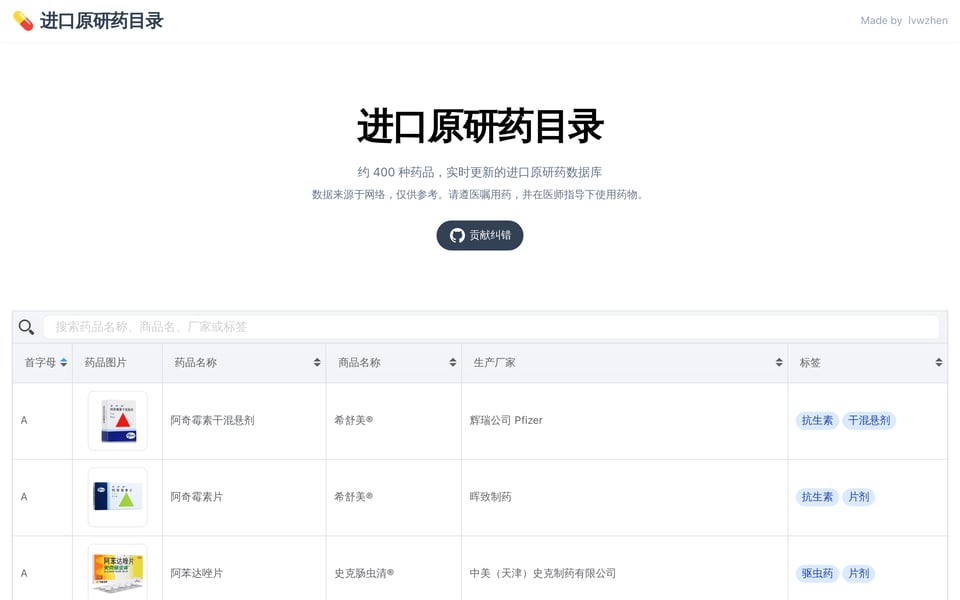This screenshot has height=600, width=960.
Task: Click the sort icon next to 首字母 header
Action: pos(64,362)
